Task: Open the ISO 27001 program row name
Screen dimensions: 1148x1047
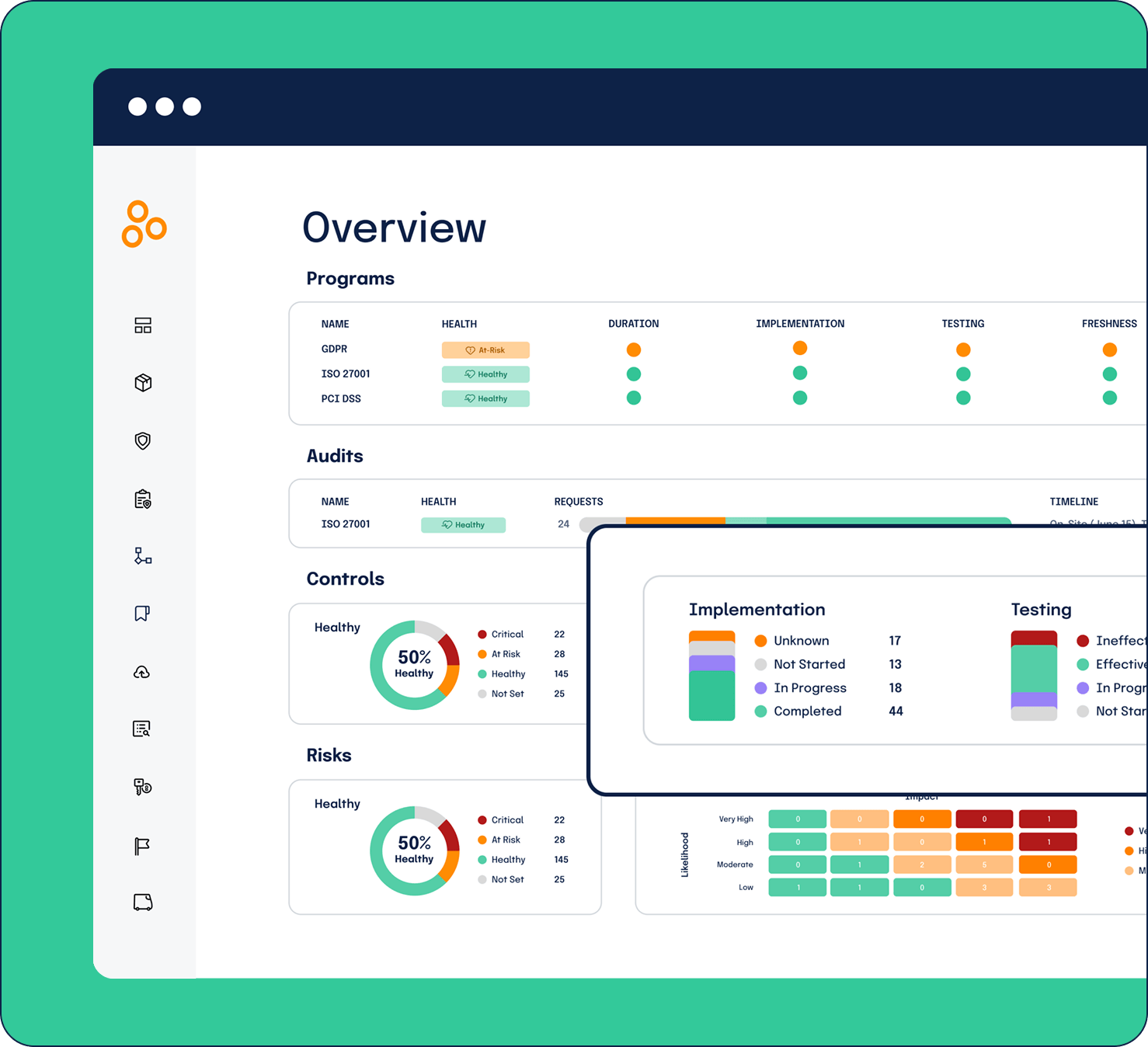Action: [x=346, y=374]
